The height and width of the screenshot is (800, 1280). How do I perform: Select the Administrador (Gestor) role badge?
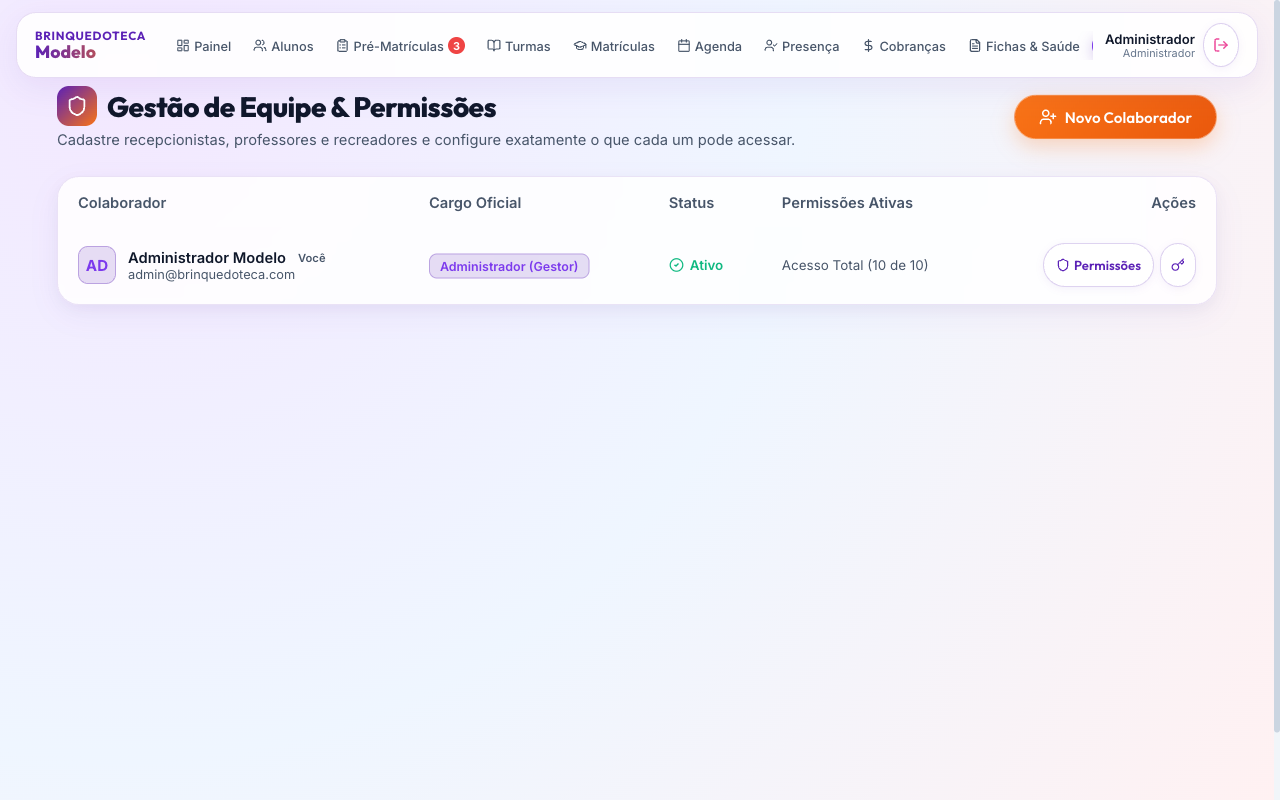click(509, 266)
